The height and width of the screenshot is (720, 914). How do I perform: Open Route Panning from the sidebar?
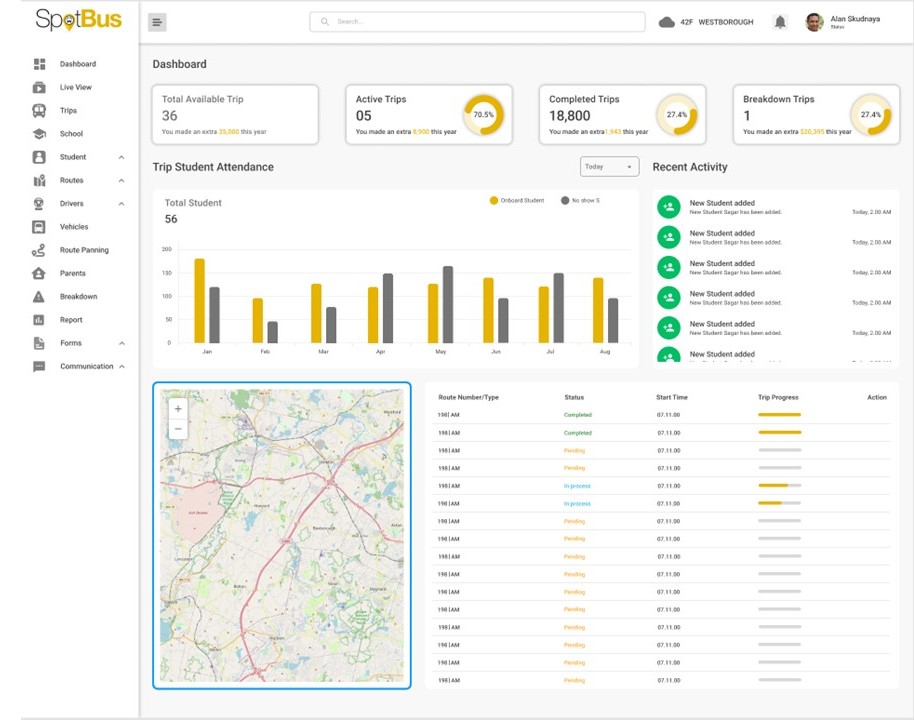[x=83, y=249]
